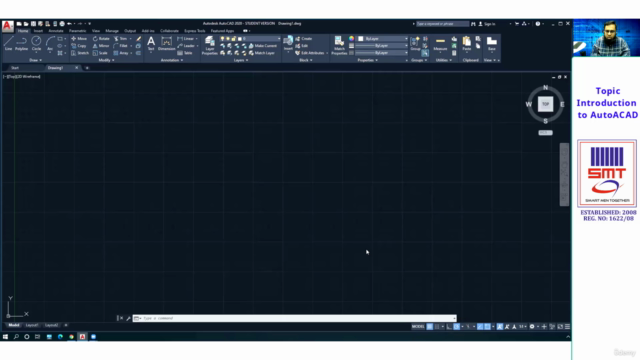Click the Insert block icon

288,43
